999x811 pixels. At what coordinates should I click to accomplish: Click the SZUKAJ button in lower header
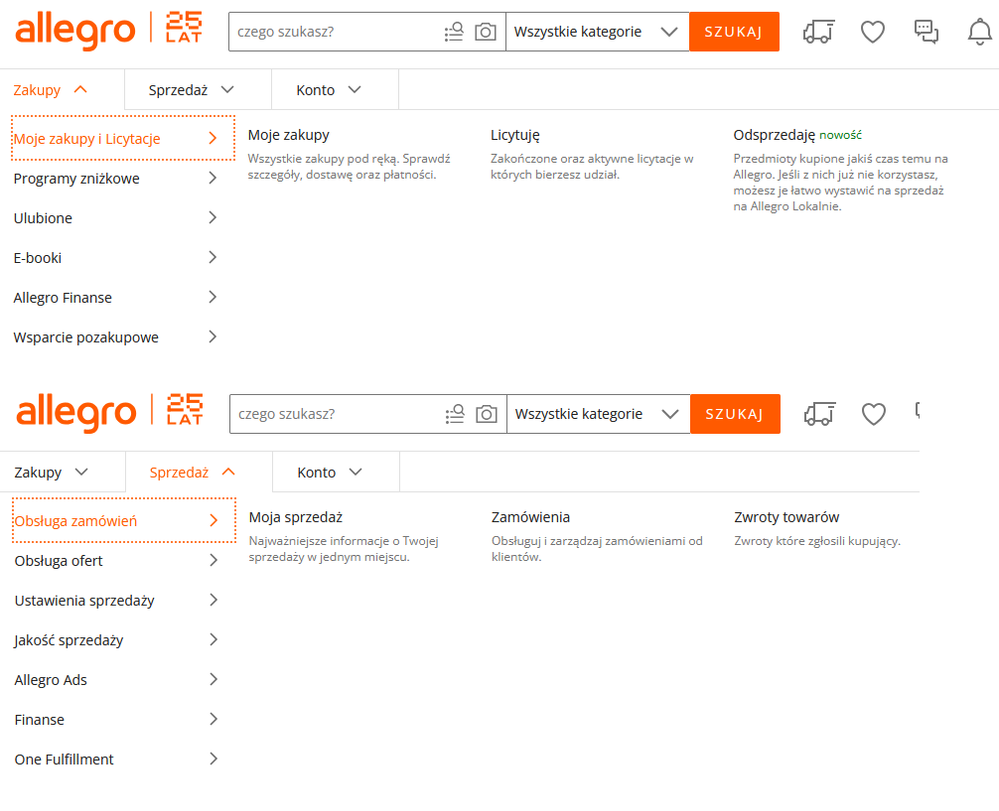(735, 414)
